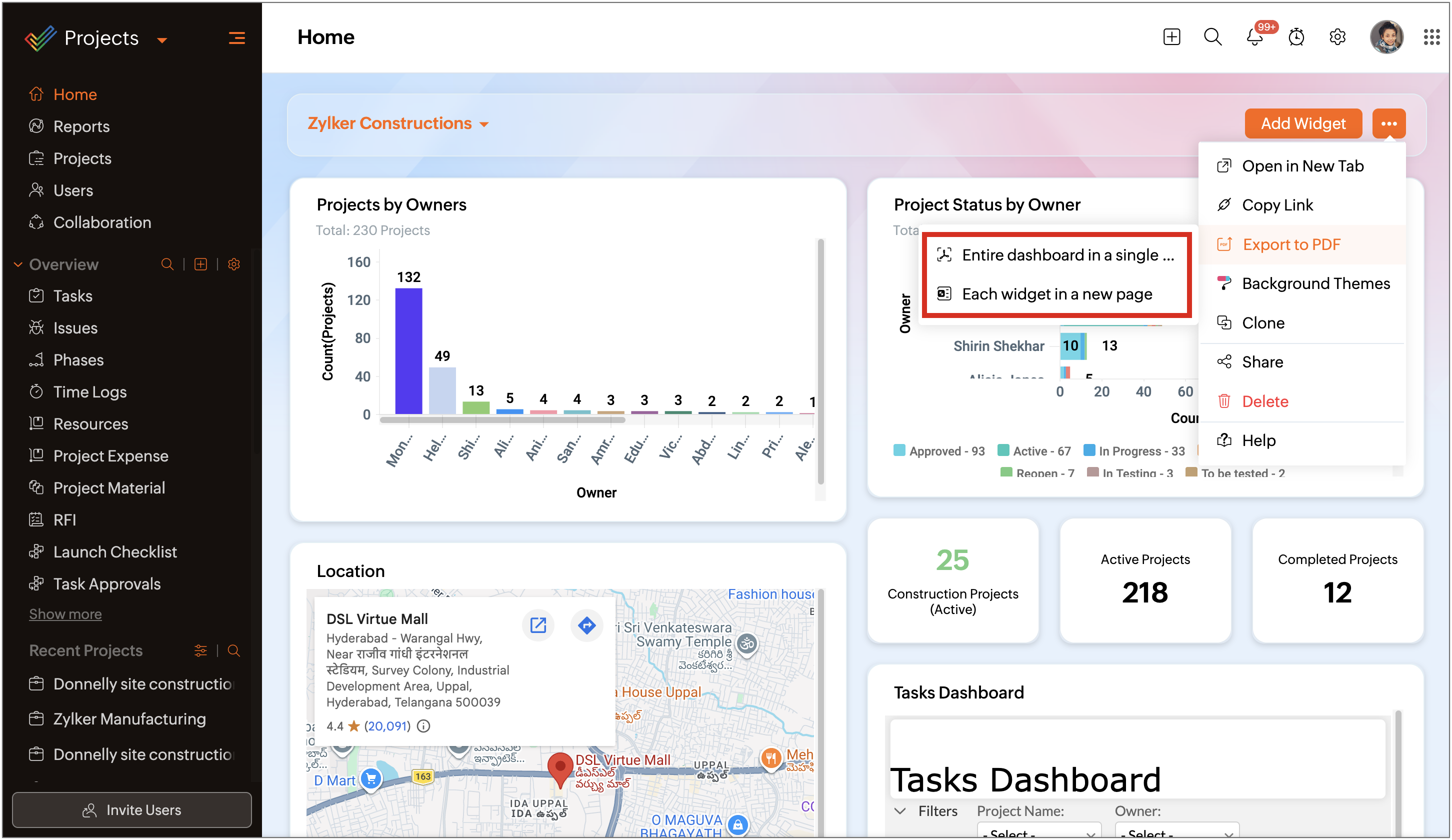The width and height of the screenshot is (1452, 840).
Task: Open the quick-add plus icon in header
Action: (x=1171, y=37)
